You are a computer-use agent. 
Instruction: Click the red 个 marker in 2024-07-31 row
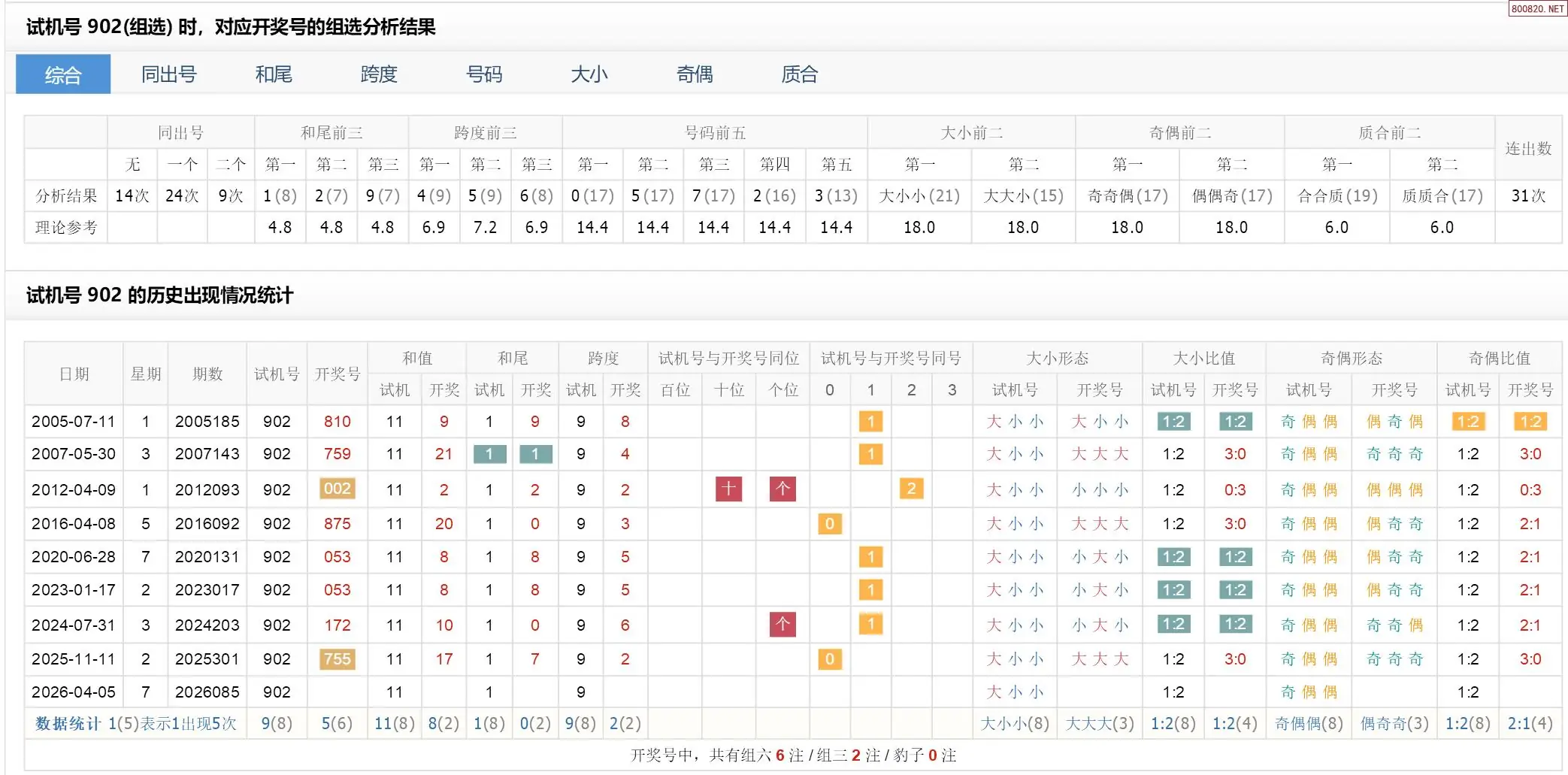[x=782, y=625]
